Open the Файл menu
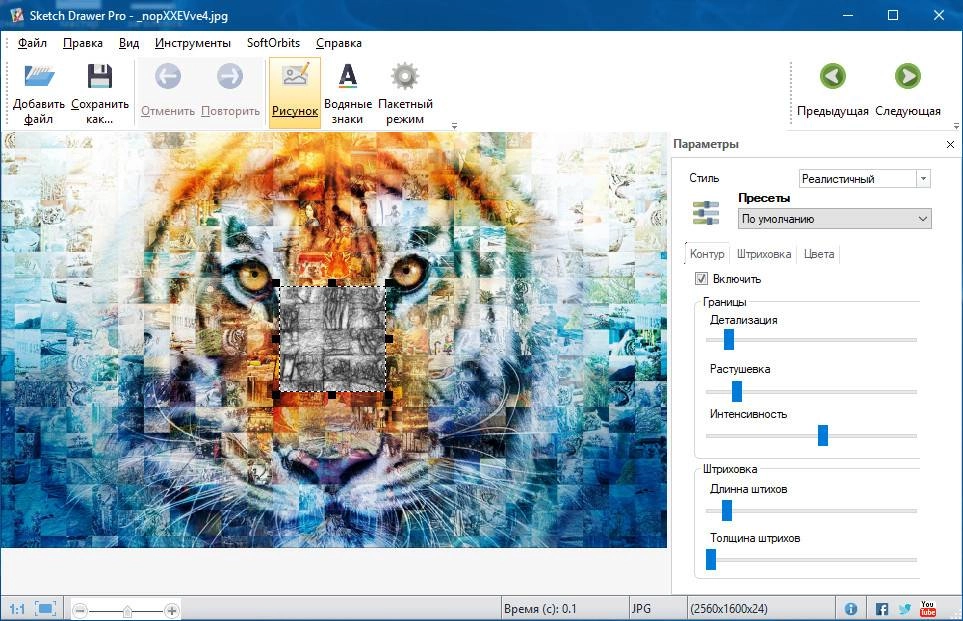963x621 pixels. (x=32, y=43)
